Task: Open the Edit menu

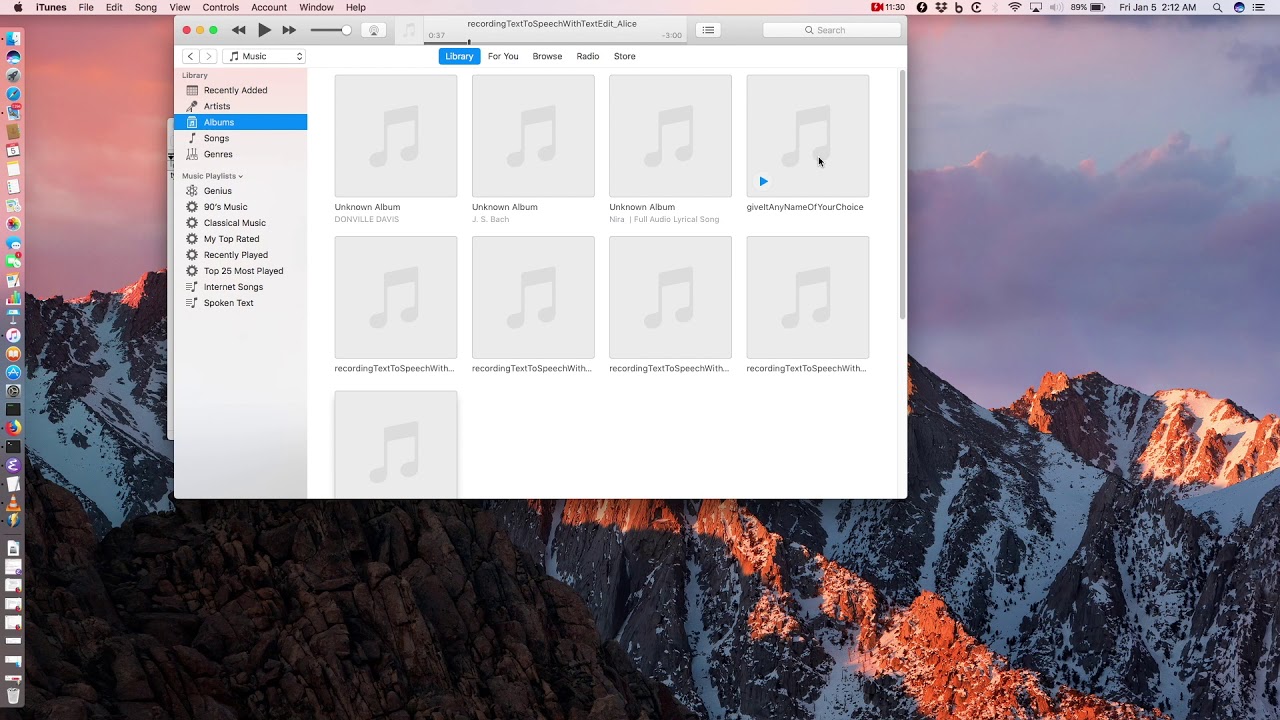Action: click(114, 7)
